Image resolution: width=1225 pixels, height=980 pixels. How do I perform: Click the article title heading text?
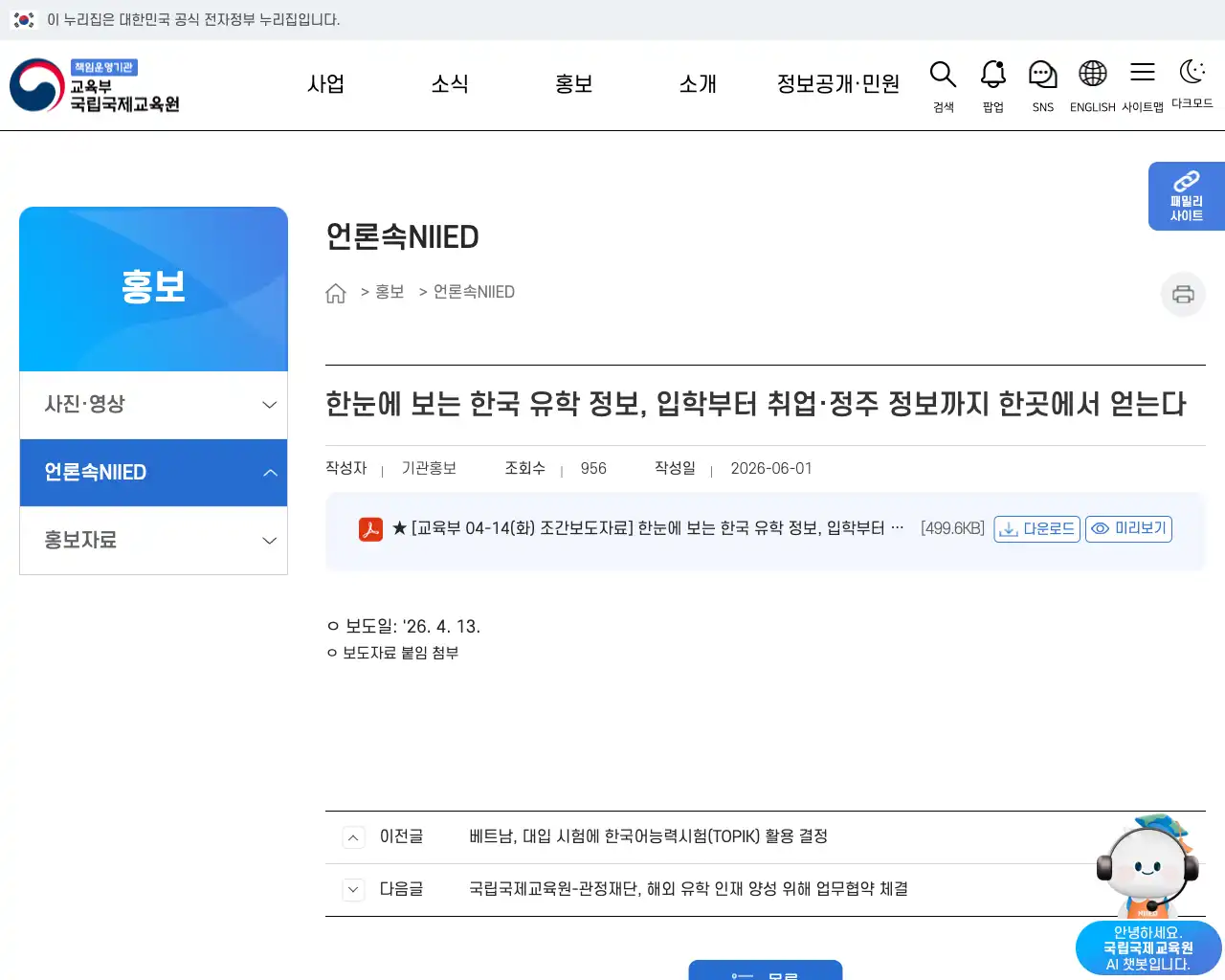[x=756, y=404]
